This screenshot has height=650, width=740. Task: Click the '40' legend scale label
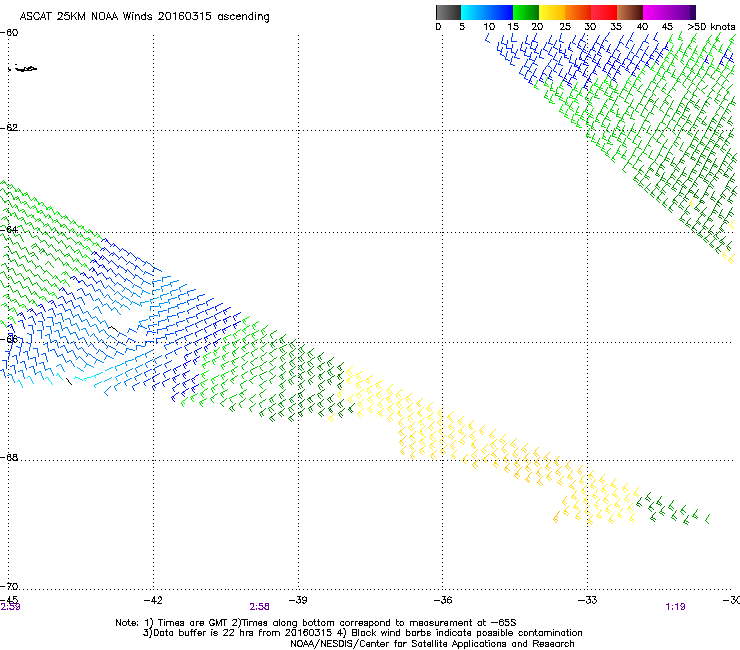tap(642, 27)
